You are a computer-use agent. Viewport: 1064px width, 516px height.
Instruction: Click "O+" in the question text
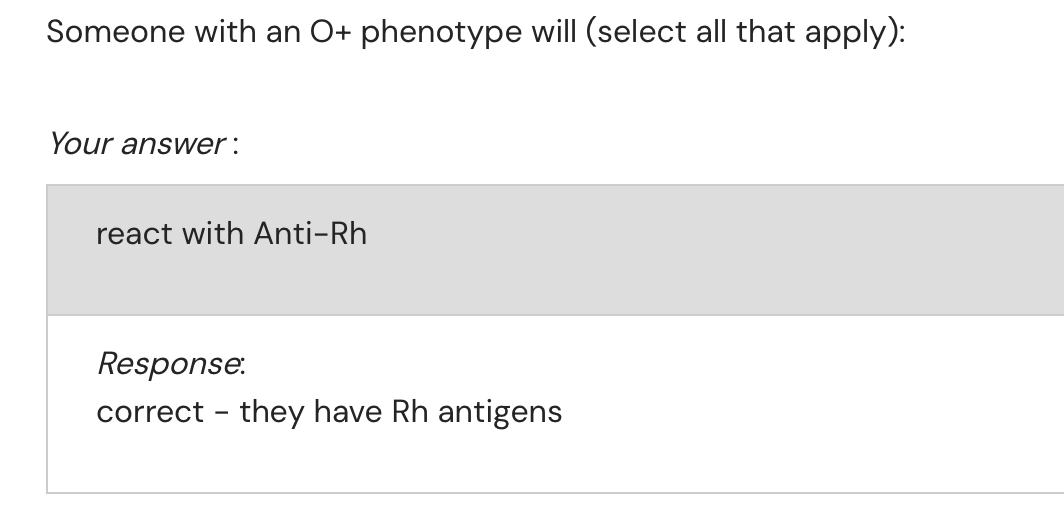click(329, 32)
